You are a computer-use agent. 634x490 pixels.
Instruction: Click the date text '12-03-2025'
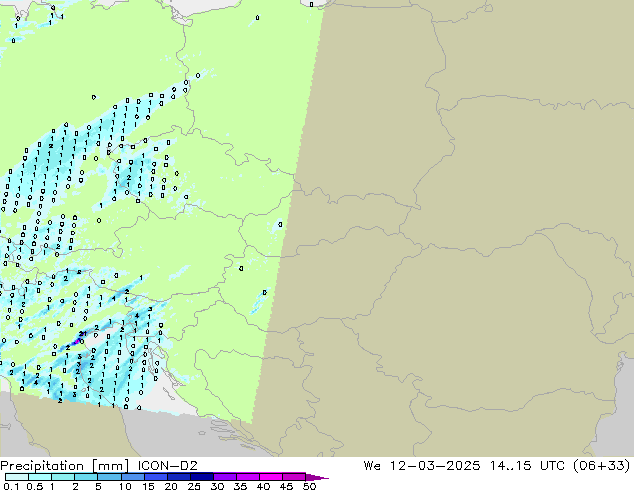(x=435, y=466)
